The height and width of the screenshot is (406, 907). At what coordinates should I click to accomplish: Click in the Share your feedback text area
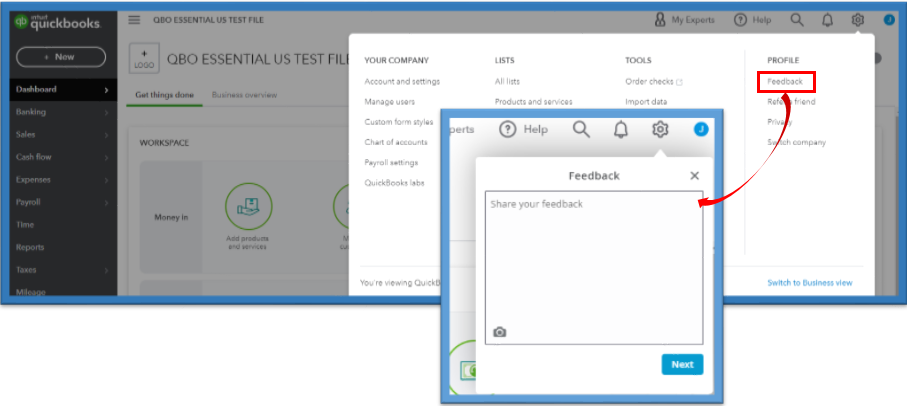594,268
